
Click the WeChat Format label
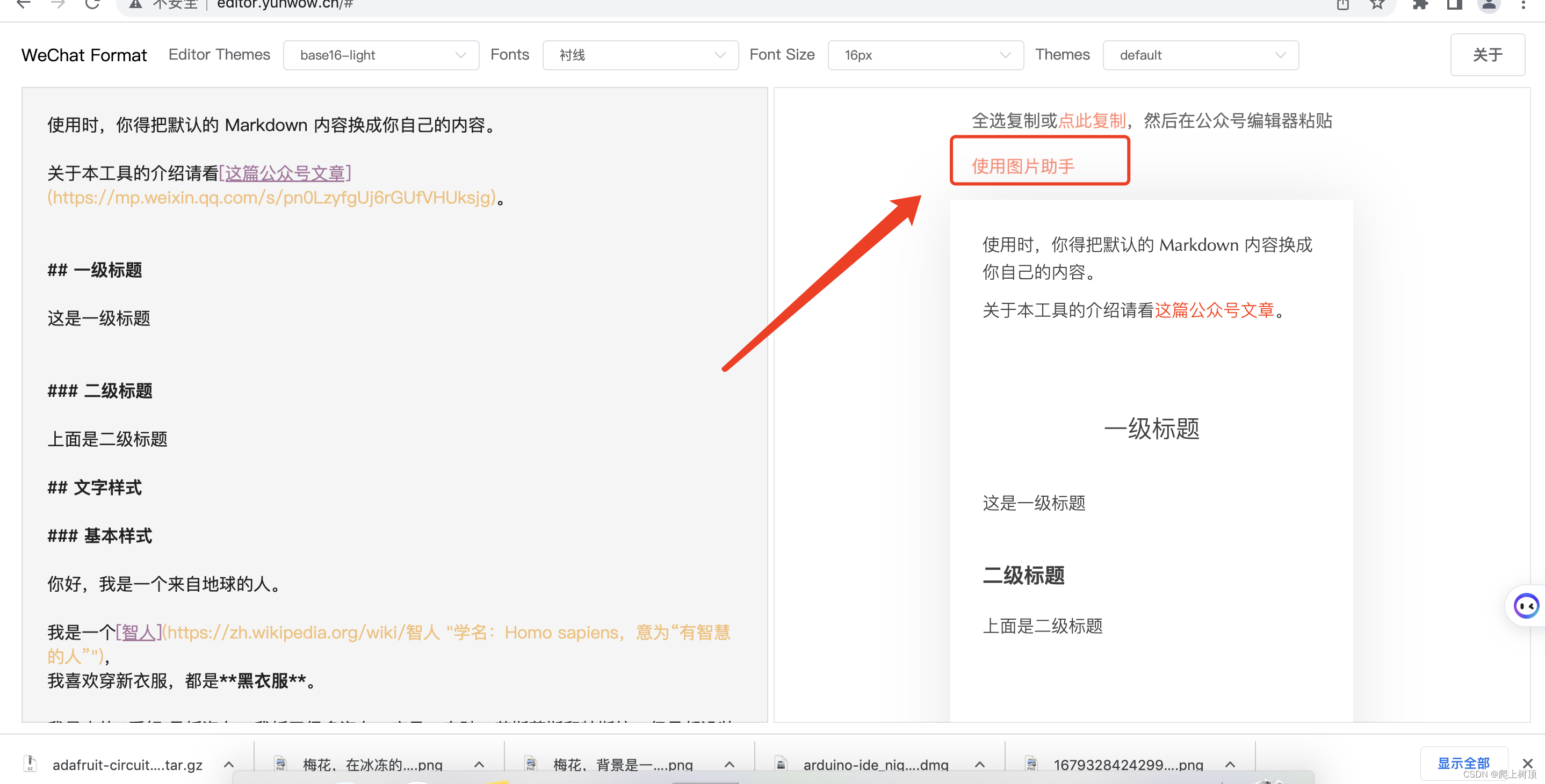[x=85, y=54]
